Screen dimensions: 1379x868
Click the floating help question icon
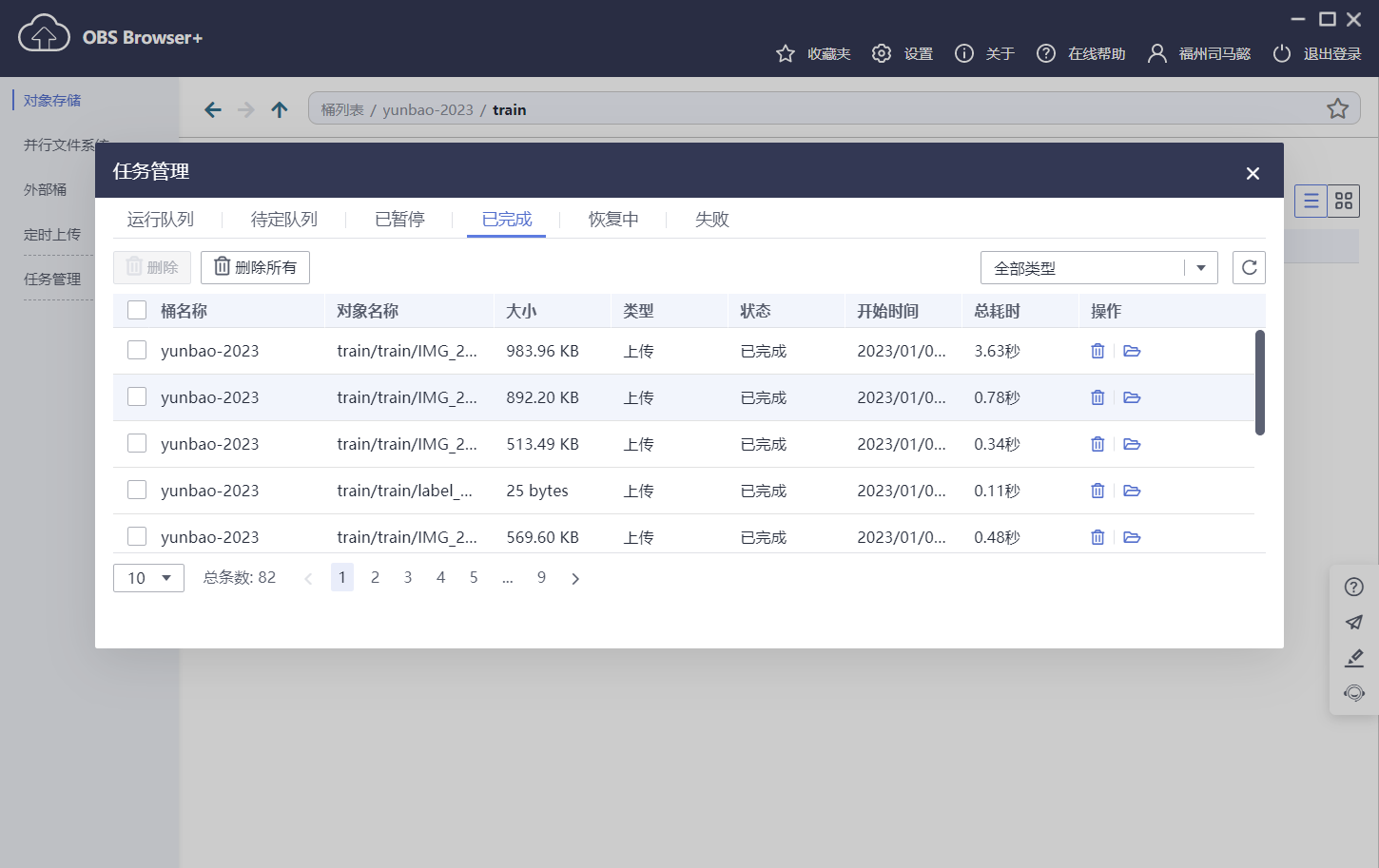[x=1354, y=587]
